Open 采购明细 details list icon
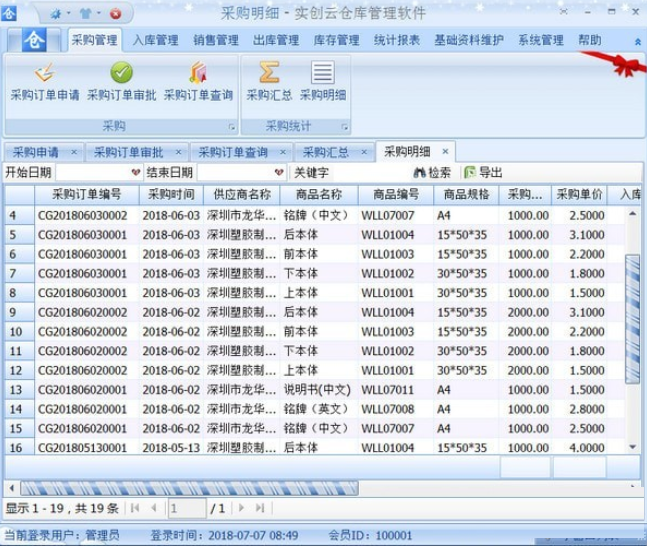647x546 pixels. (323, 82)
